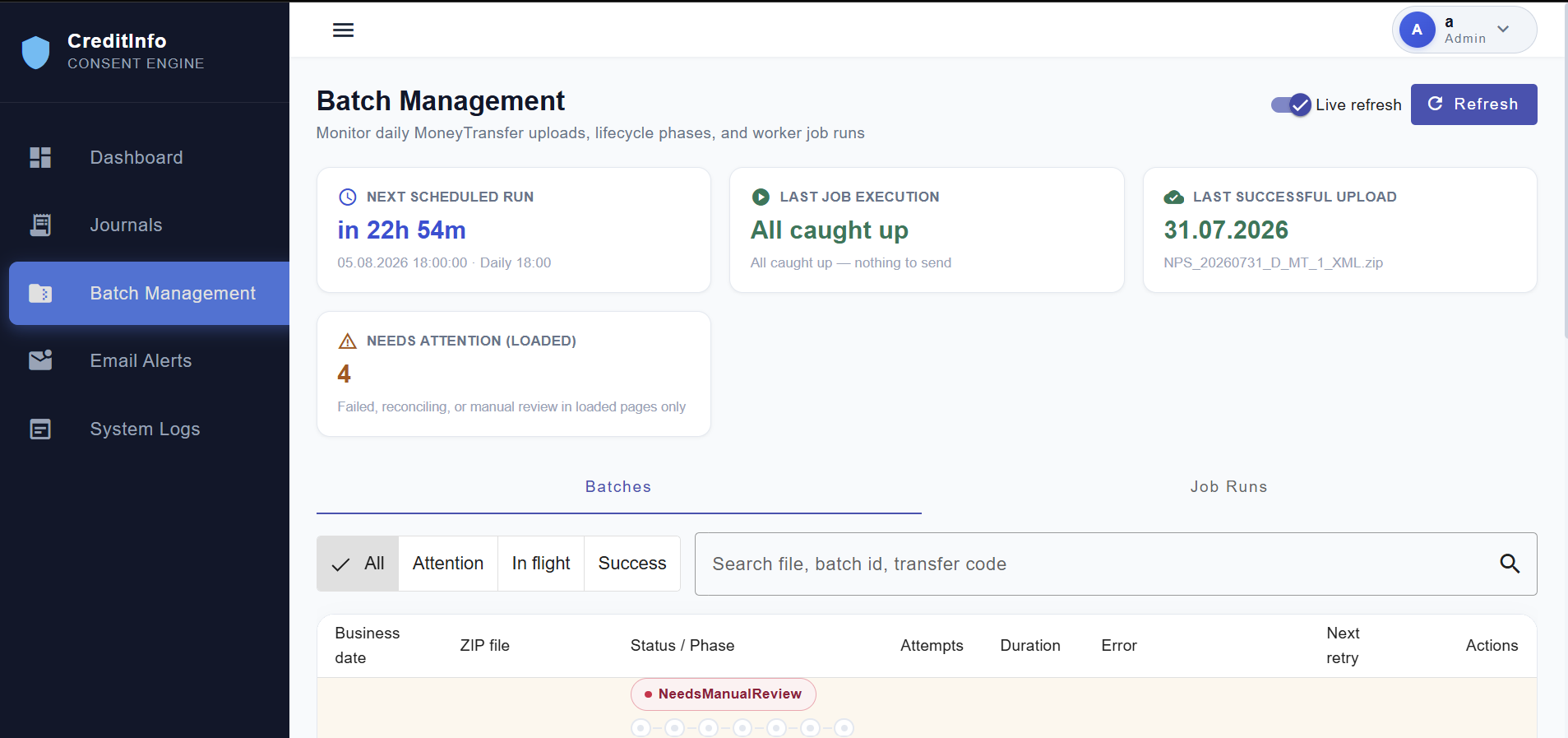
Task: Switch to the Job Runs tab
Action: (1228, 487)
